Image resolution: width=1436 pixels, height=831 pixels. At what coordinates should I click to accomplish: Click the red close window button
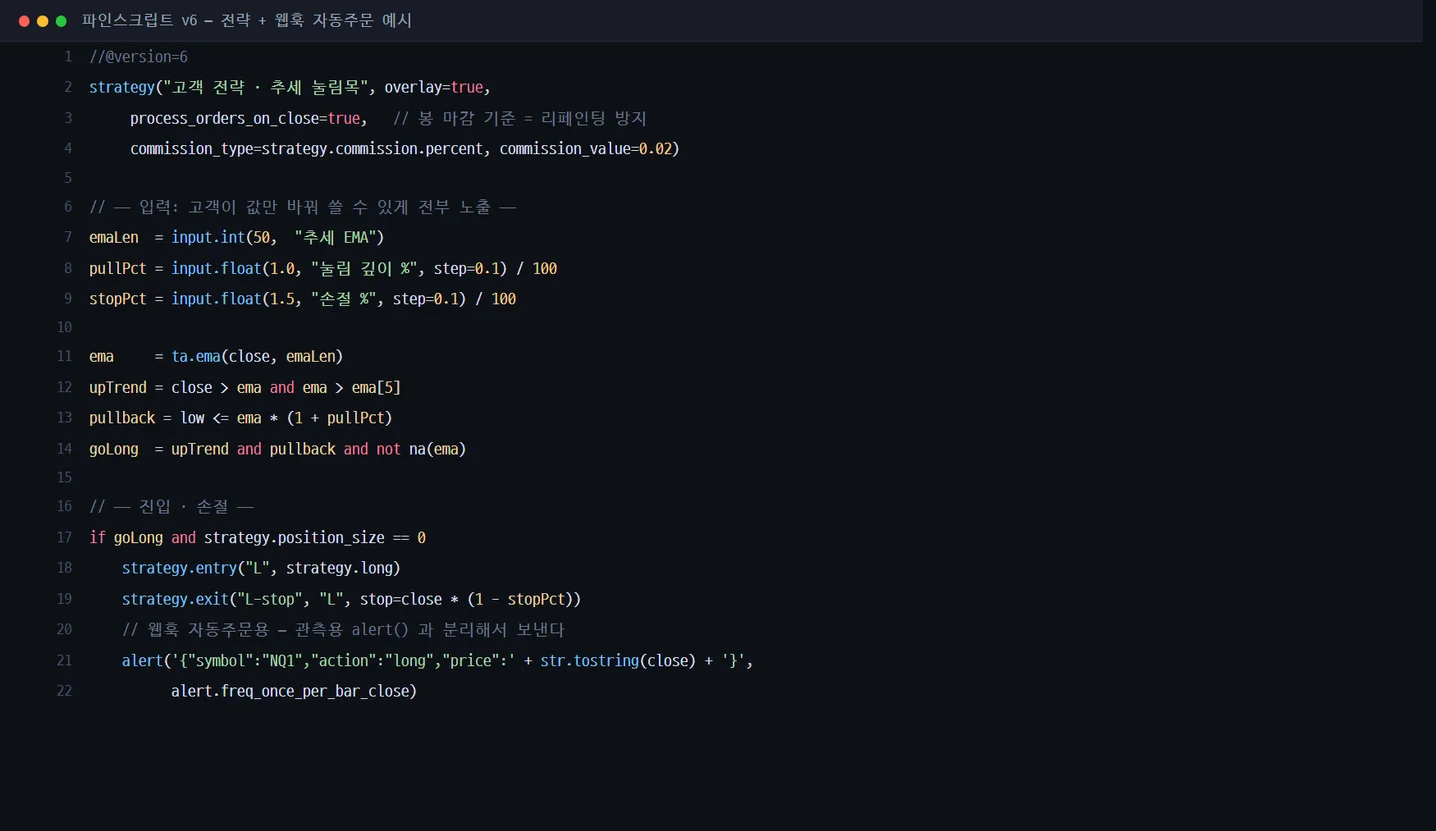[x=24, y=21]
